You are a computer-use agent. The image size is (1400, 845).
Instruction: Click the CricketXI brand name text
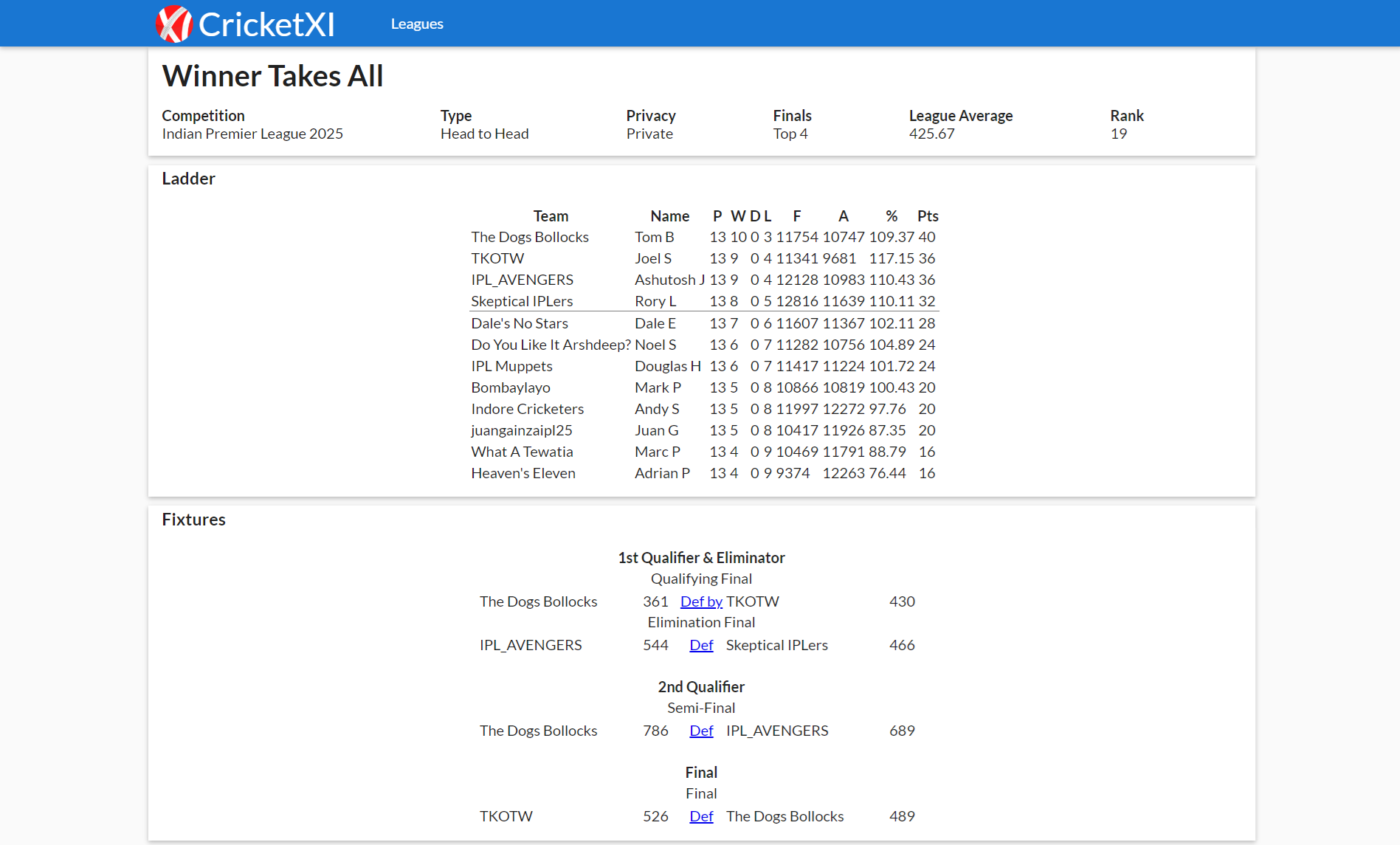click(x=266, y=24)
